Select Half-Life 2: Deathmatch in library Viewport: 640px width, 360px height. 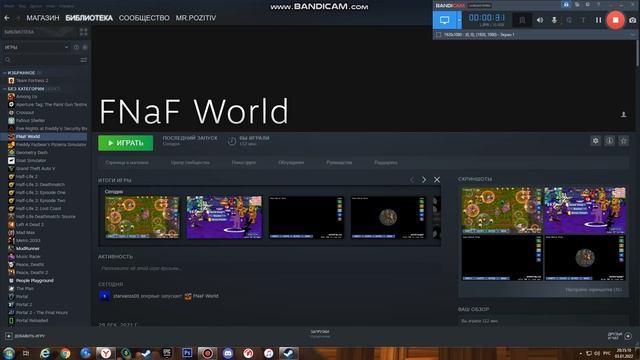click(x=40, y=184)
